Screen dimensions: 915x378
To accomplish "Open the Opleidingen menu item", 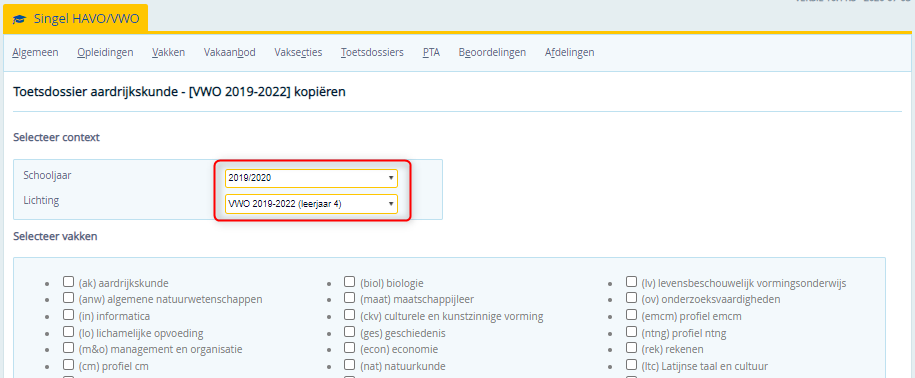I will 105,52.
